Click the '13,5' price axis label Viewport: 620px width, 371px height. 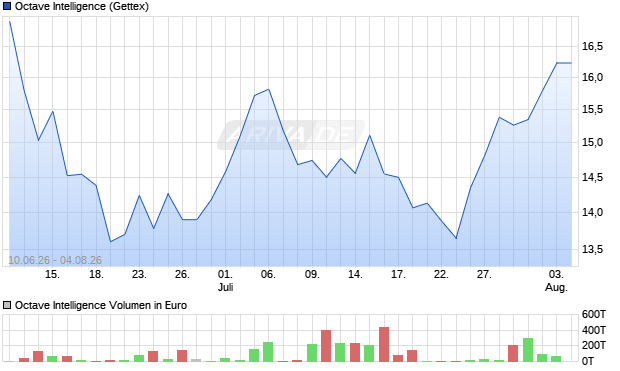click(x=592, y=249)
